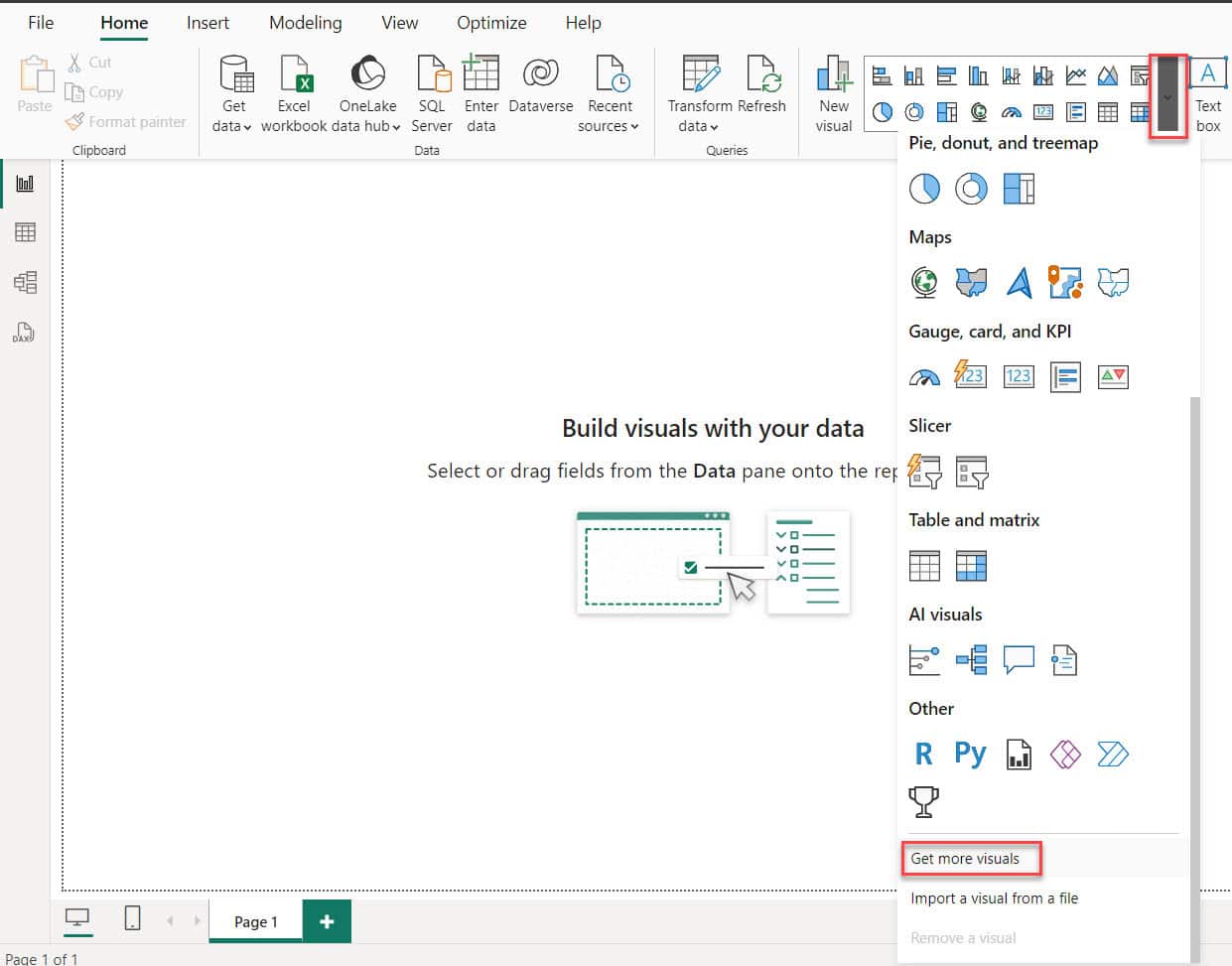
Task: Click Import a visual from a file
Action: pos(994,898)
